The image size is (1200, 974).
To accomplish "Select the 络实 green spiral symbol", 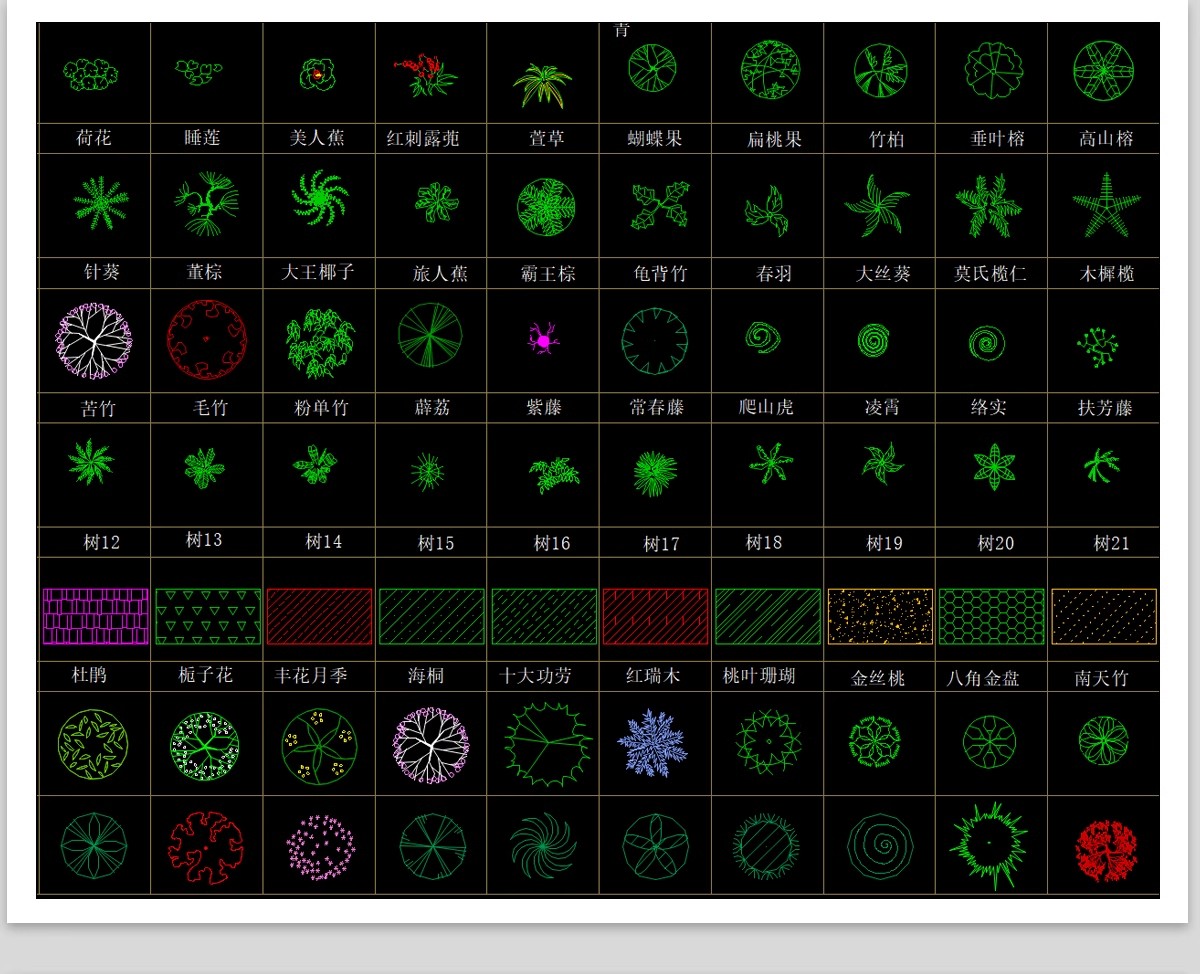I will tap(987, 344).
